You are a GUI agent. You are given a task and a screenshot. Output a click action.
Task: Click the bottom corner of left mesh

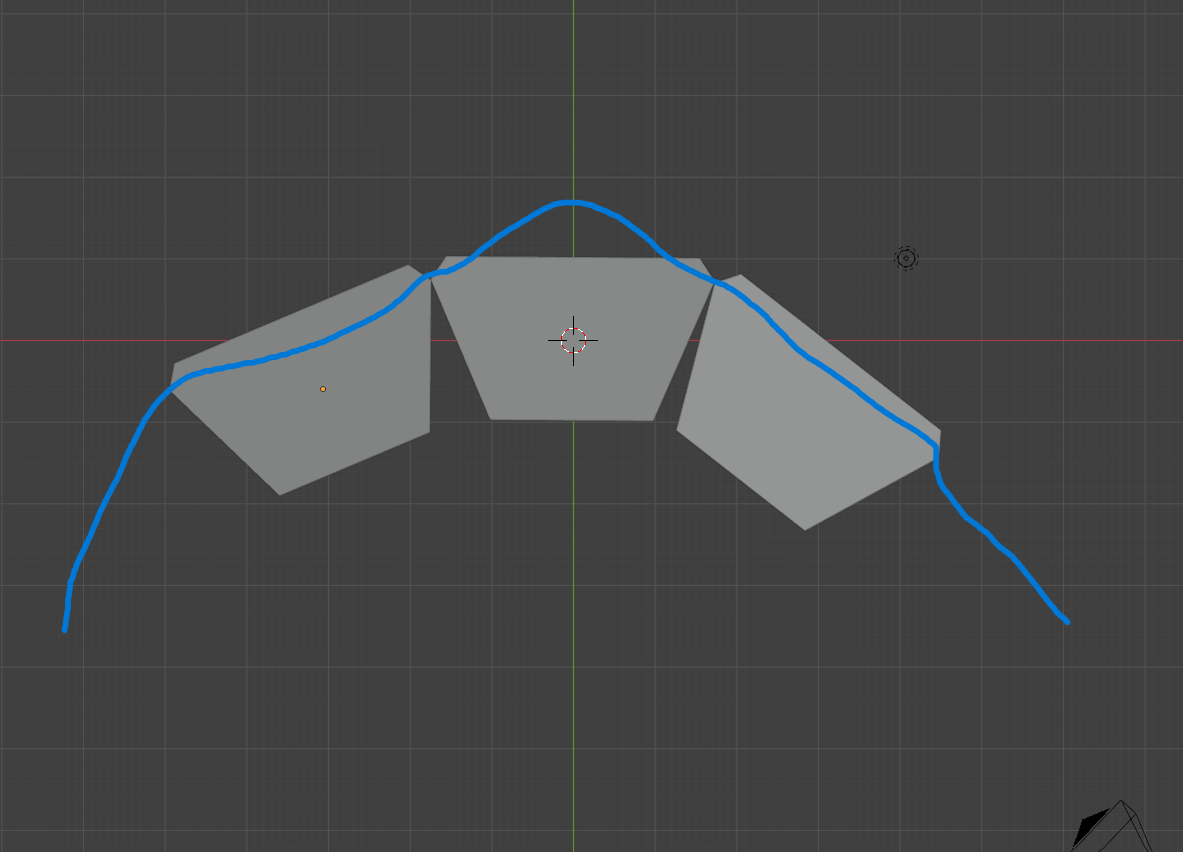point(280,494)
